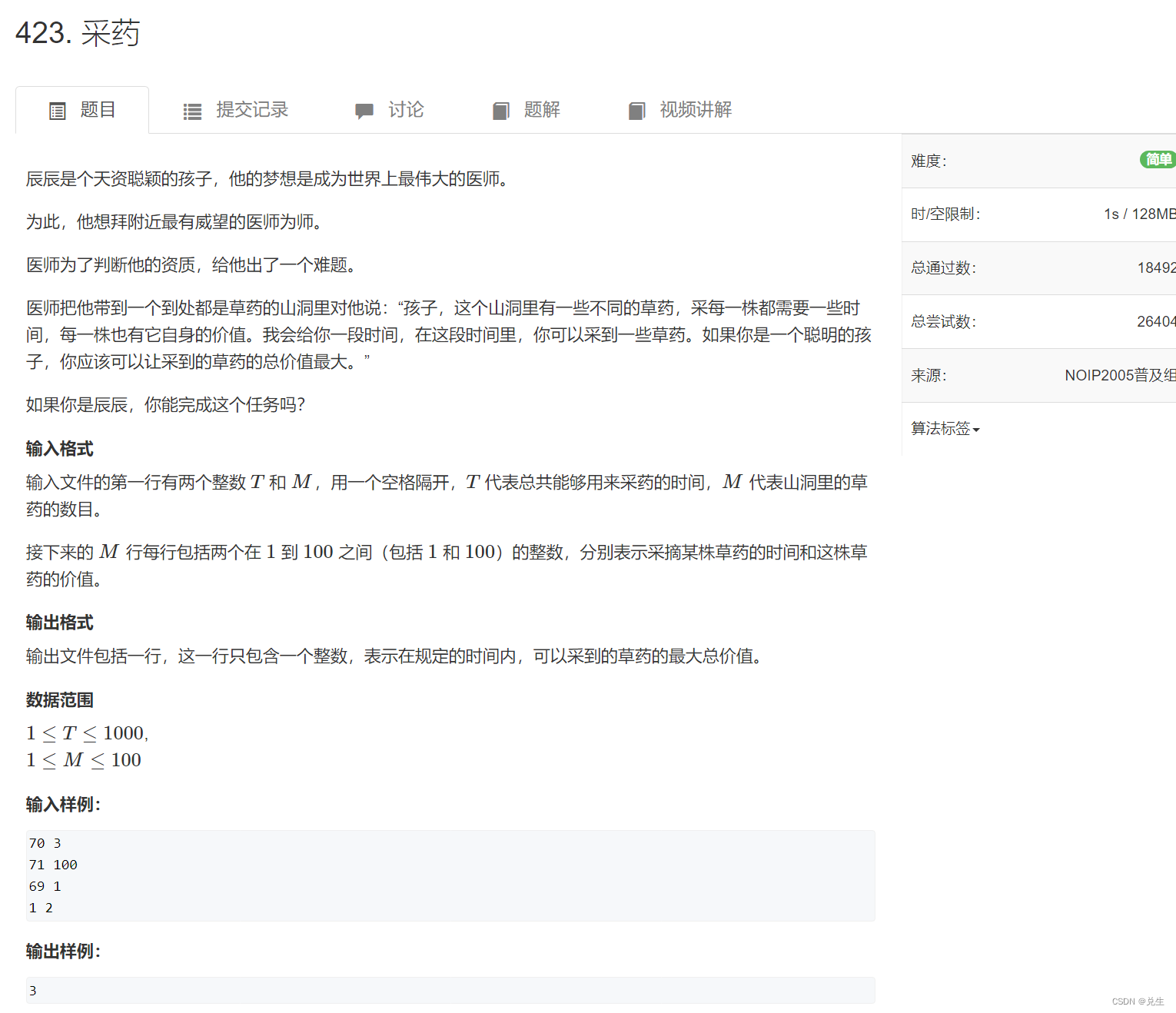Screen dimensions: 1176x1013
Task: Open the 题目 tab
Action: tap(82, 110)
